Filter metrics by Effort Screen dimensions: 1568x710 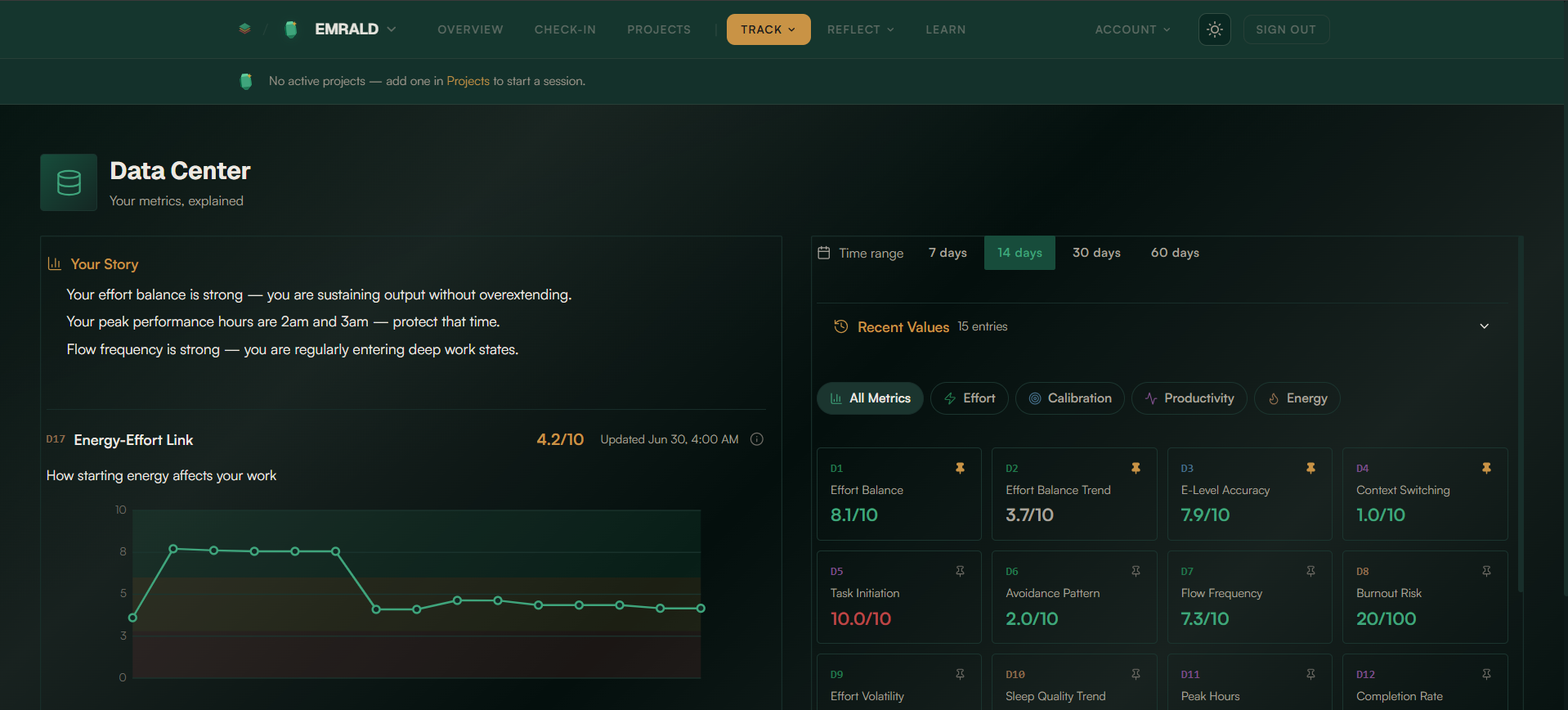(969, 398)
